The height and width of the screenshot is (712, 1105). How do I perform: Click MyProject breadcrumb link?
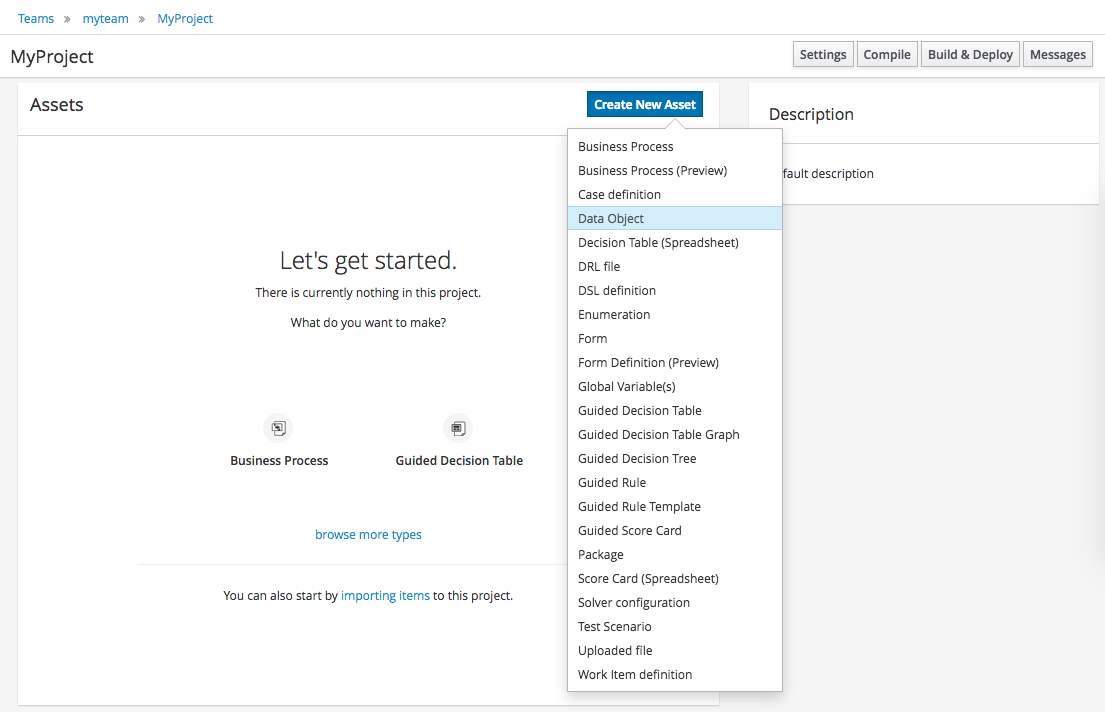185,18
